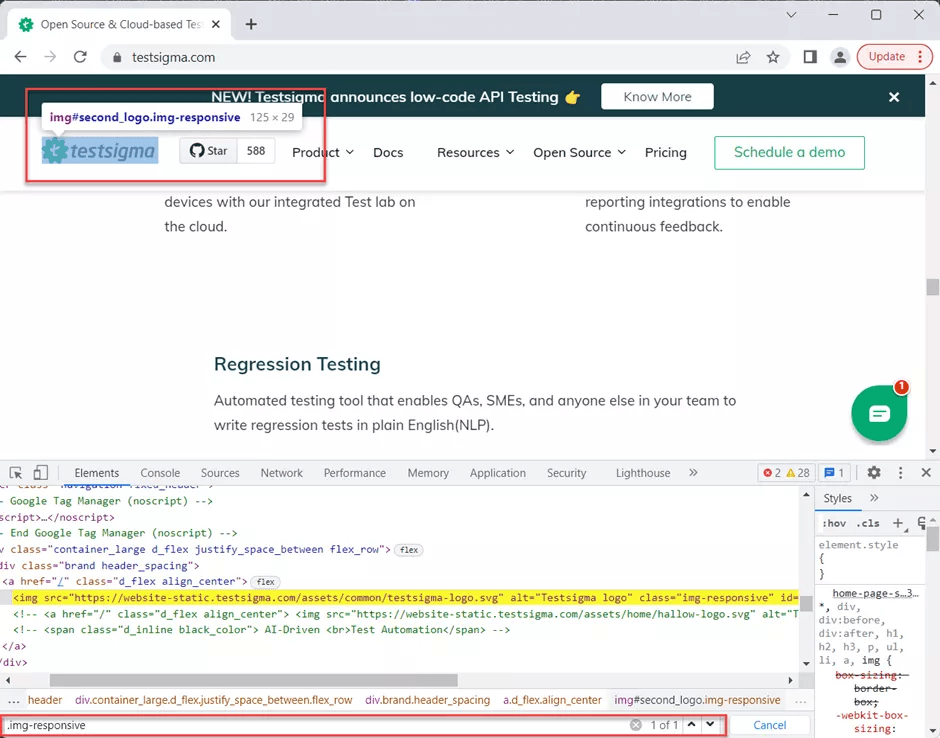Expand the Product menu
The image size is (940, 738).
(323, 152)
